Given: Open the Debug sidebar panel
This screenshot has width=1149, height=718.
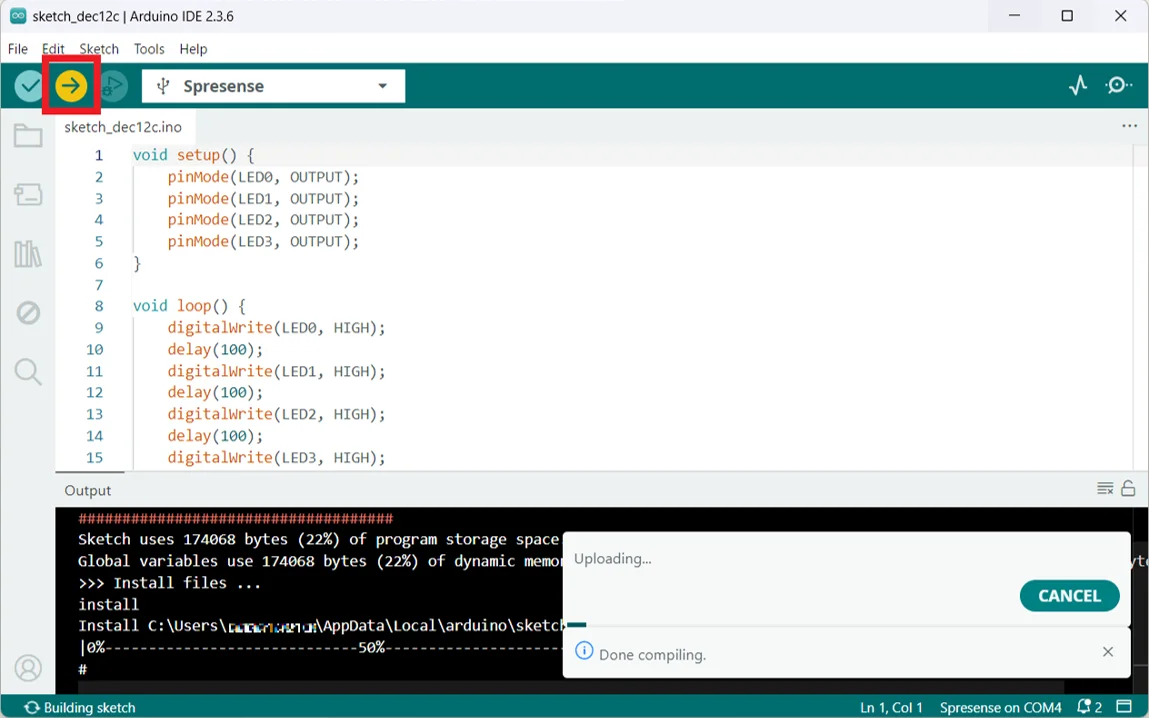Looking at the screenshot, I should [28, 313].
